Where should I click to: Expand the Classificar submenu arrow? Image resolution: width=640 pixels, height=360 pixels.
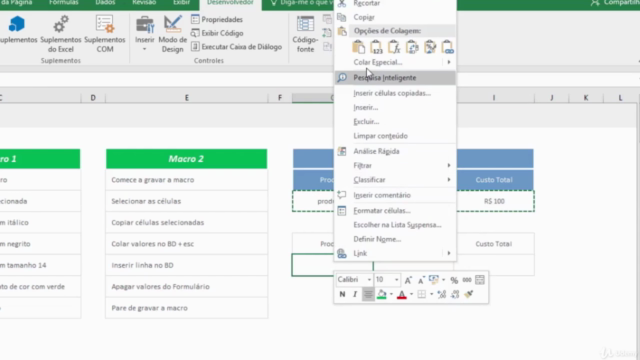[x=449, y=180]
